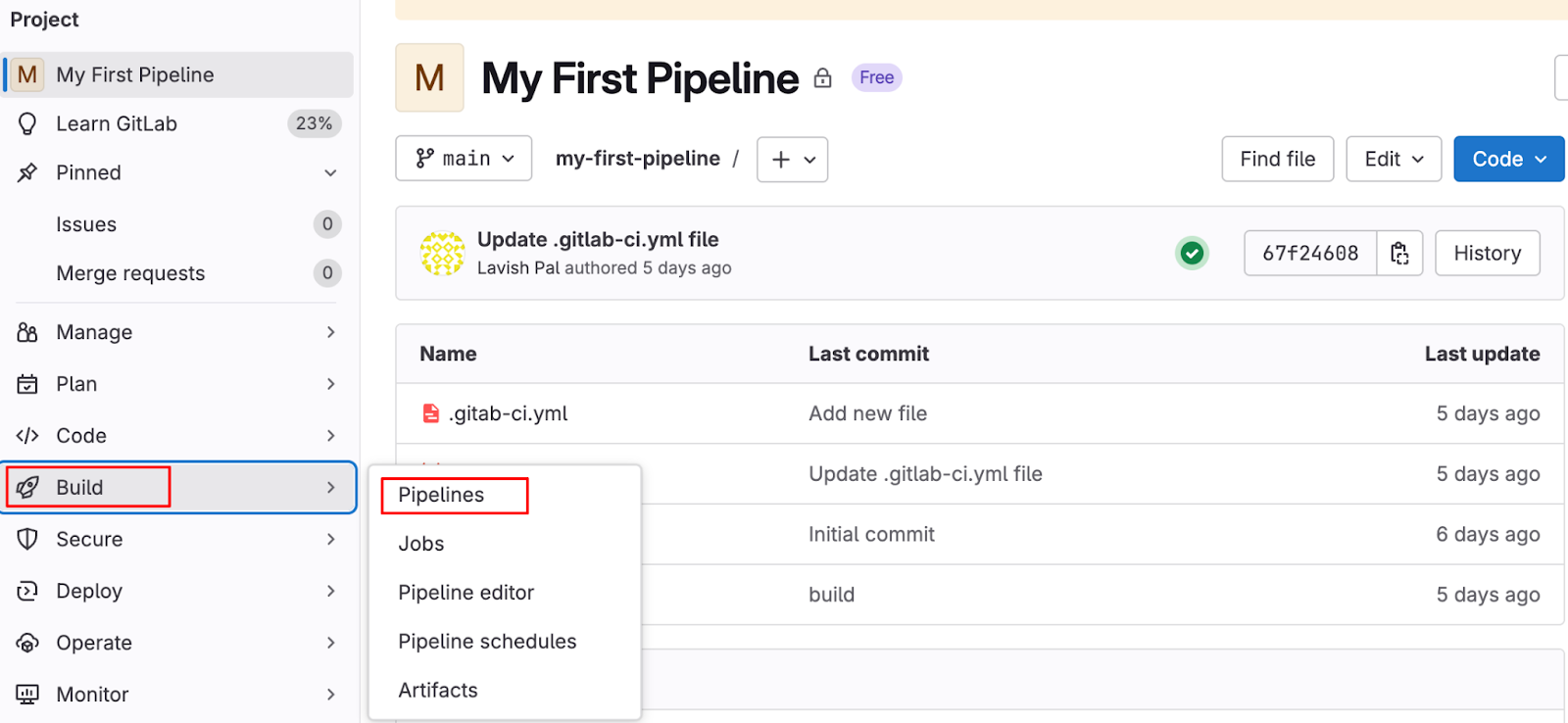Screen dimensions: 1568x723
Task: Expand the Monitor section arrow
Action: tap(331, 695)
